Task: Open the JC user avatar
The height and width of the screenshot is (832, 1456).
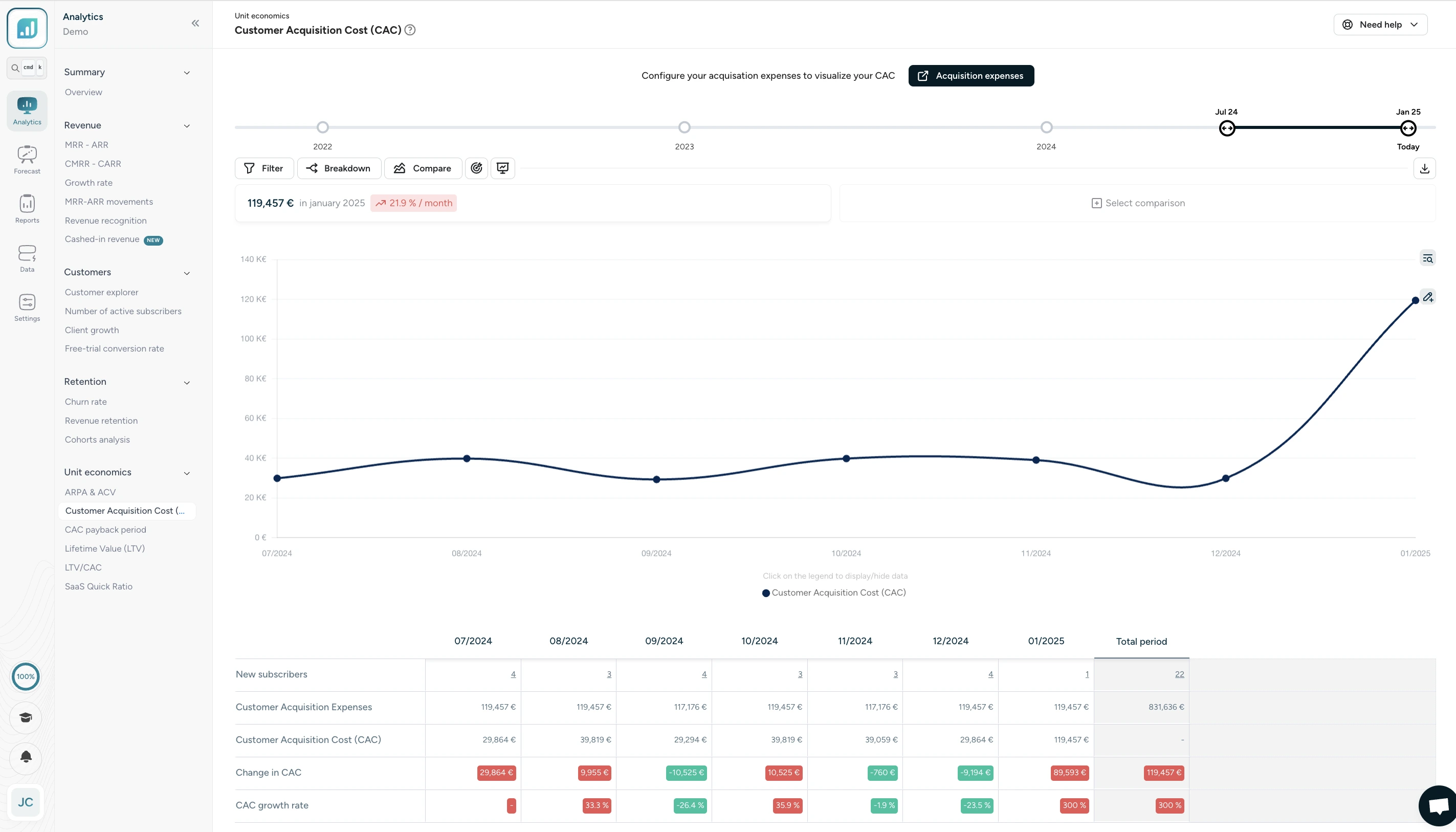Action: (x=26, y=802)
